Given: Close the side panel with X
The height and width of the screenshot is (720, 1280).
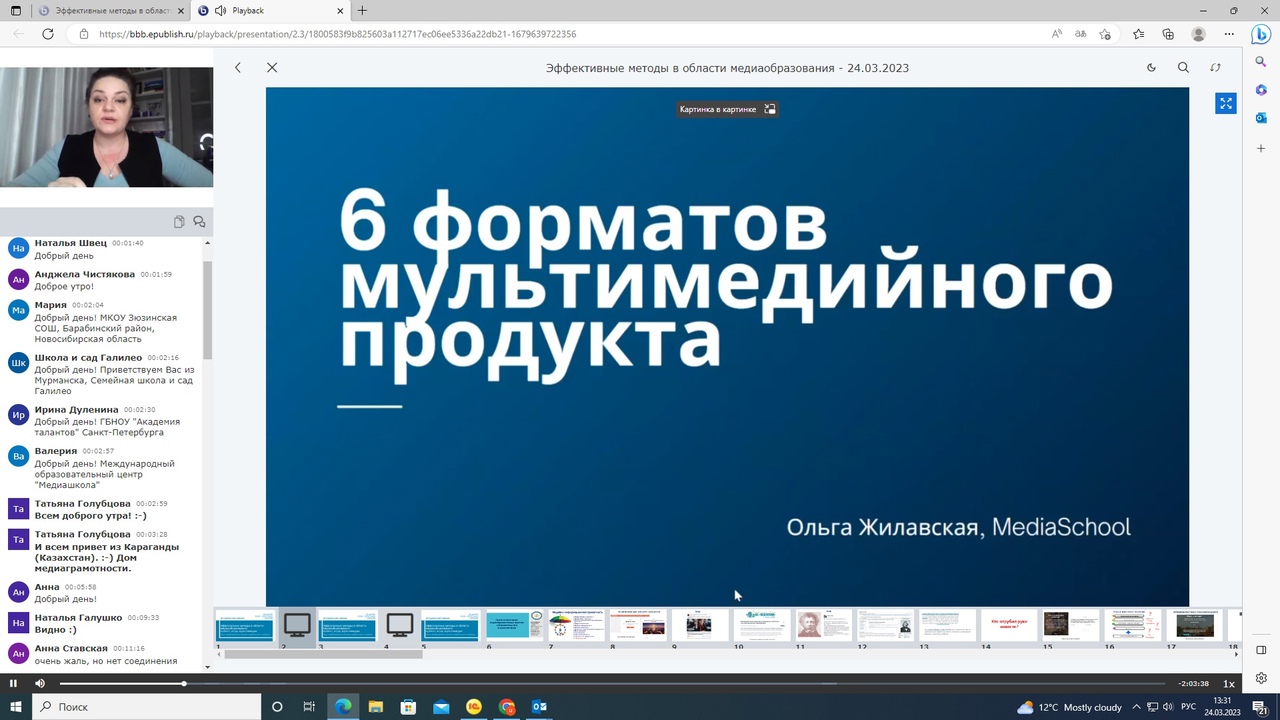Looking at the screenshot, I should [272, 67].
